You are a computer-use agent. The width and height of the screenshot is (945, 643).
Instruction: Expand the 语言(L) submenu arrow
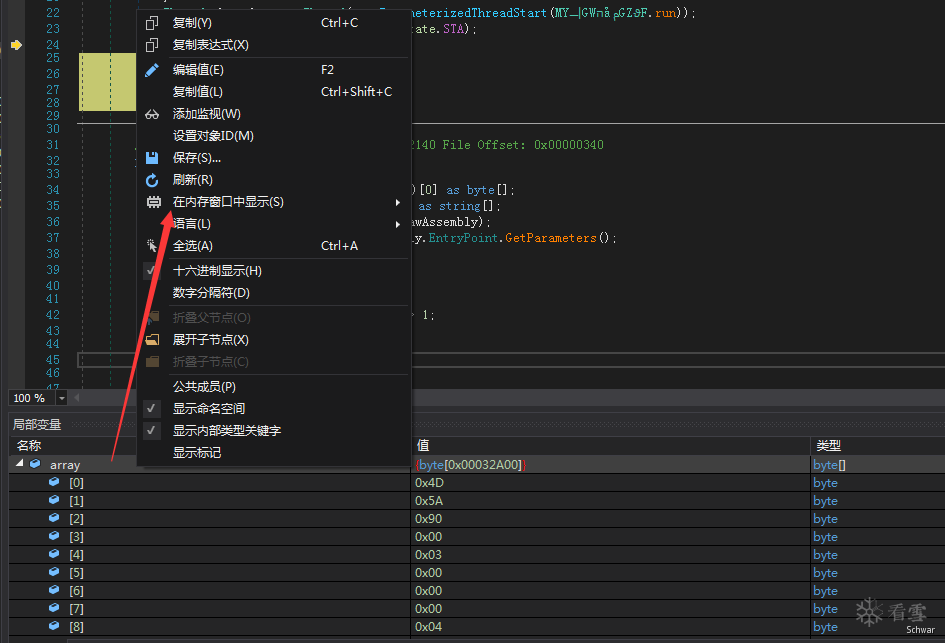click(x=398, y=224)
